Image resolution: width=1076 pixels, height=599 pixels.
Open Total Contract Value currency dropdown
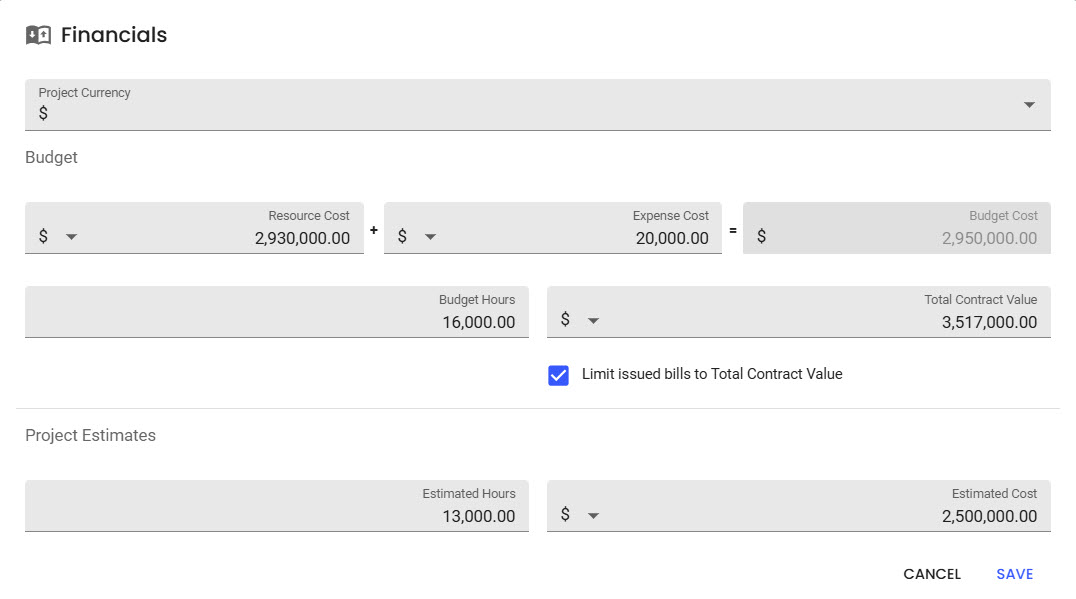pos(593,321)
